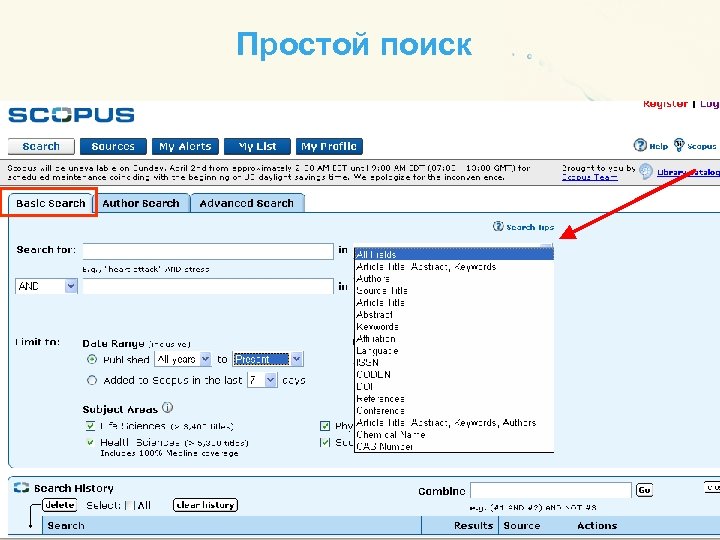Open the Help question-mark icon
The width and height of the screenshot is (720, 540).
[x=640, y=146]
